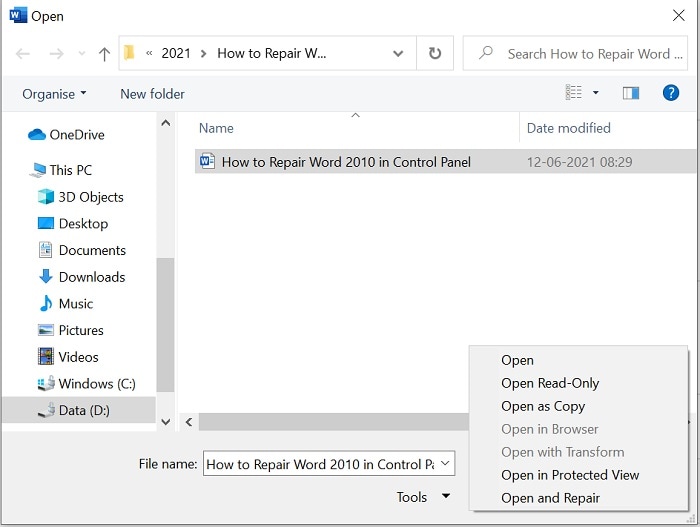Click the folder icon in address bar
The image size is (700, 527).
click(x=129, y=53)
